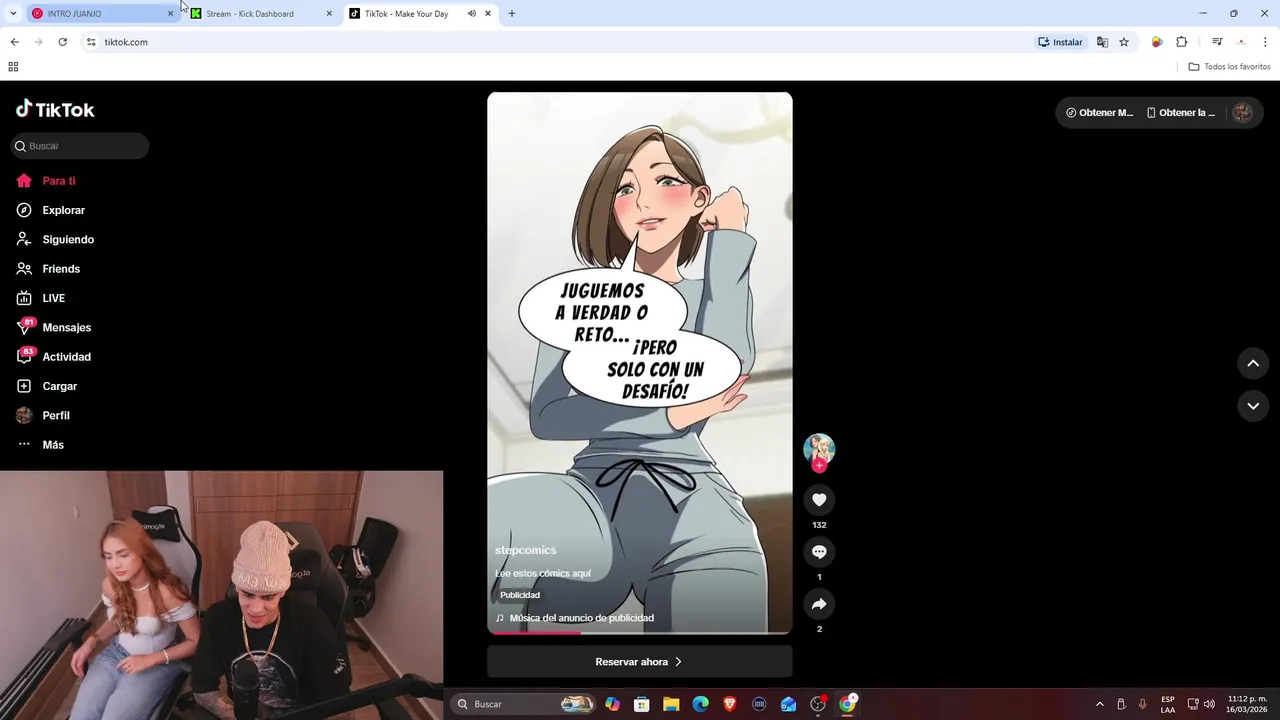1280x720 pixels.
Task: Open the media control icon
Action: click(x=1217, y=42)
